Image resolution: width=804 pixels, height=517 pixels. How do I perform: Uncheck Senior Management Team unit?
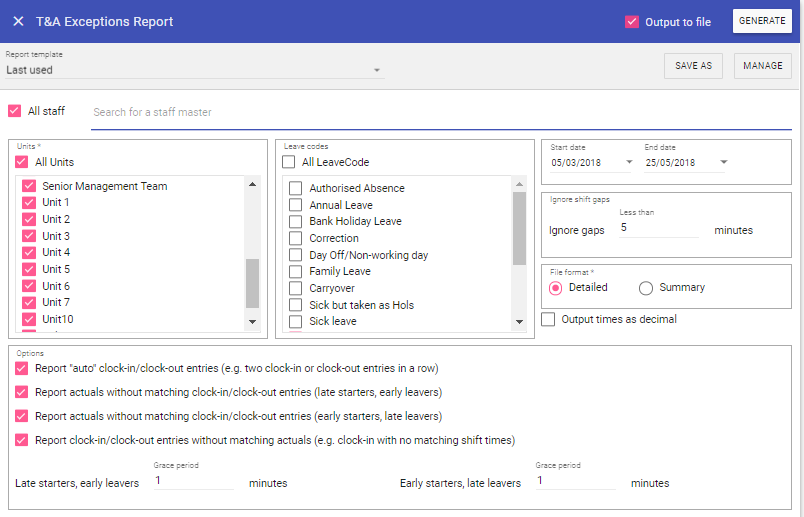click(x=29, y=186)
